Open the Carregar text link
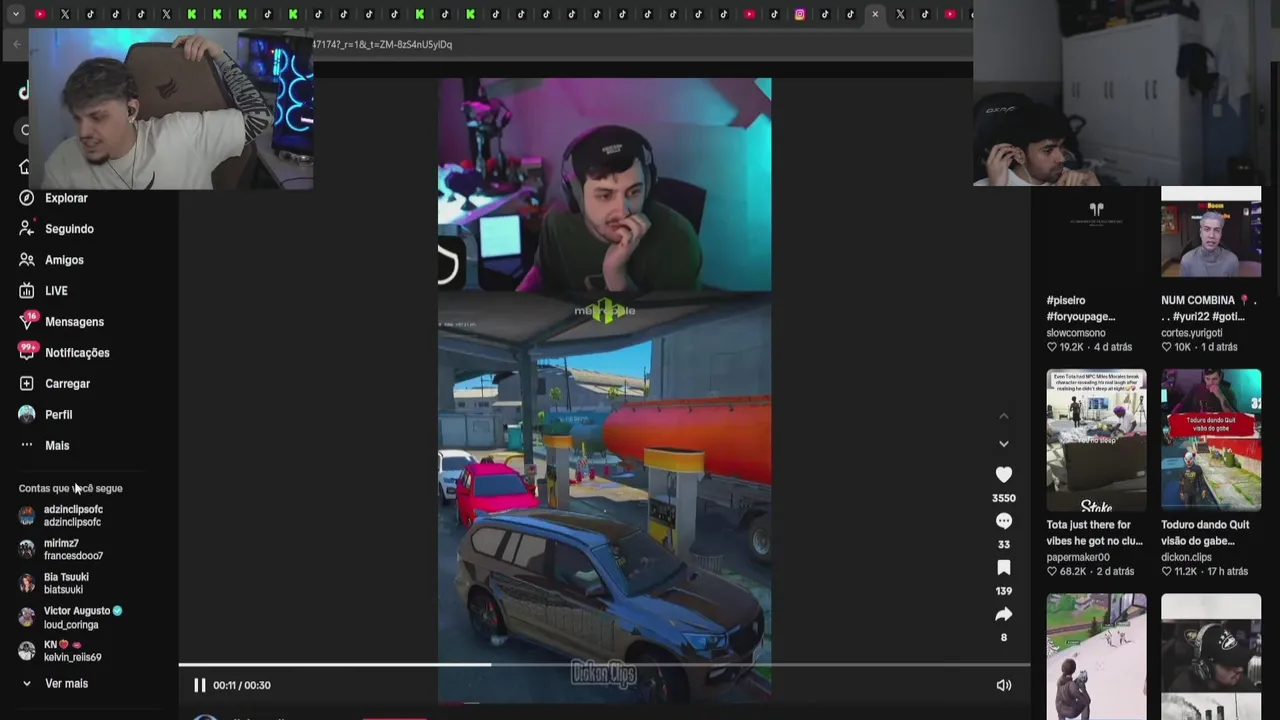The width and height of the screenshot is (1280, 720). coord(67,384)
